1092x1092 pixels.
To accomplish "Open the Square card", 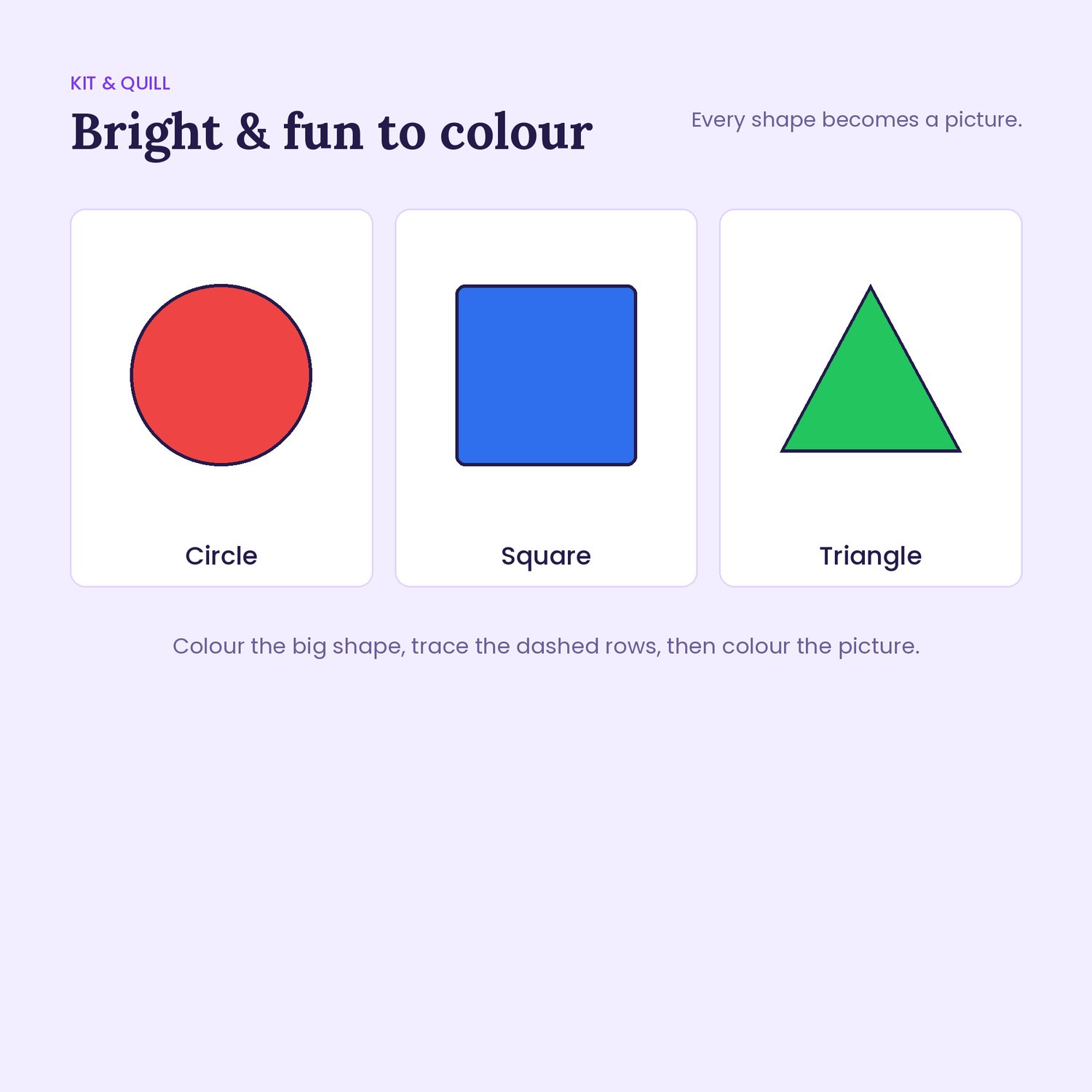I will coord(546,398).
